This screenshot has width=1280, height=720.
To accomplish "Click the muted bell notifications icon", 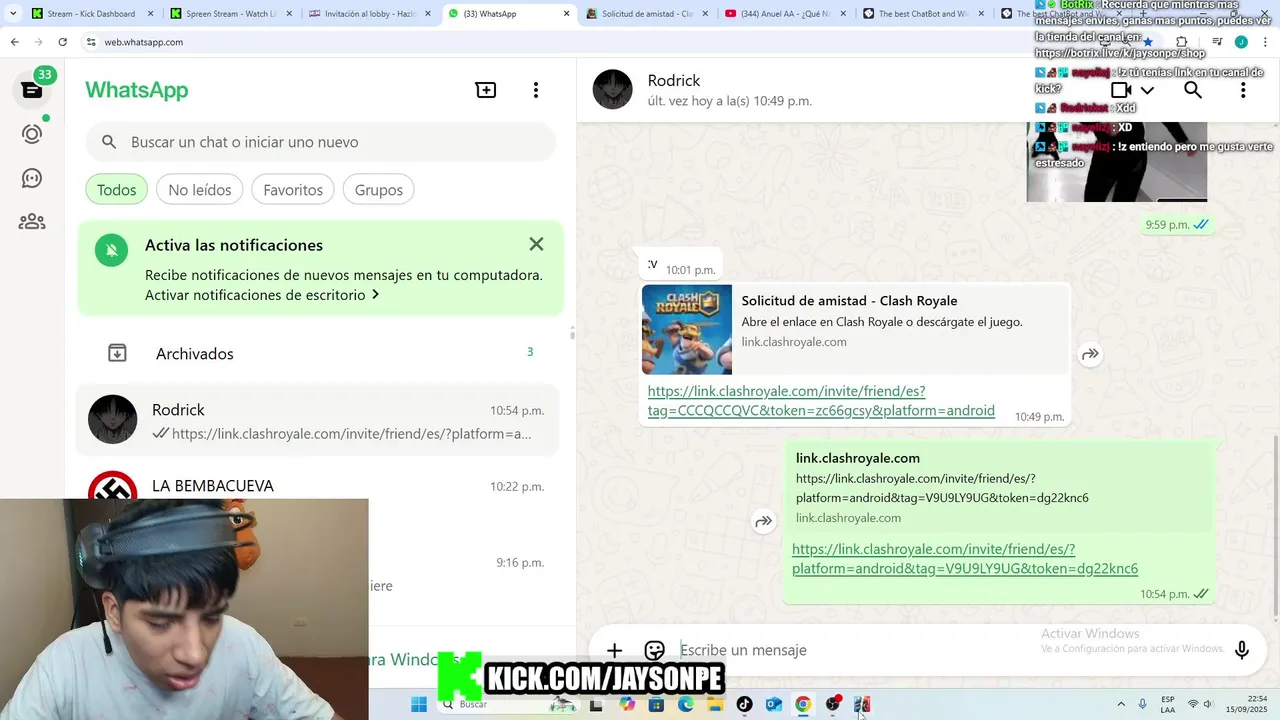I will pos(111,250).
